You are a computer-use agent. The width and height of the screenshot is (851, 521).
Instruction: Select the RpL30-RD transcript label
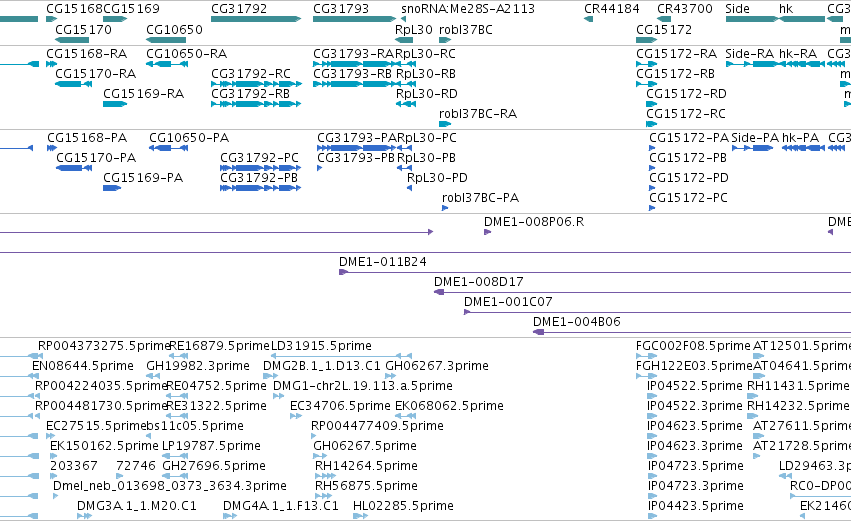coord(427,93)
